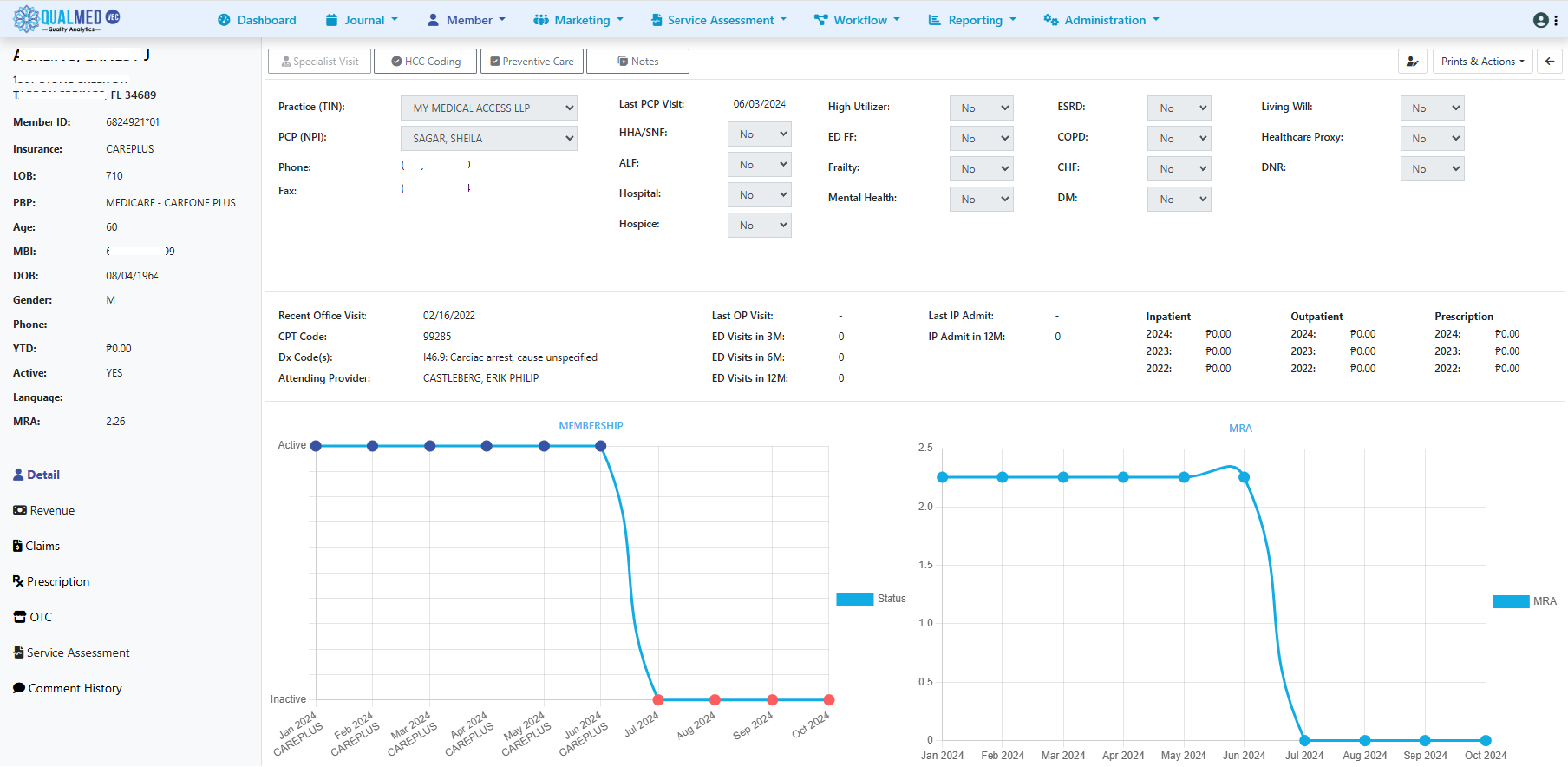Open Practice (TIN) dropdown

point(488,108)
